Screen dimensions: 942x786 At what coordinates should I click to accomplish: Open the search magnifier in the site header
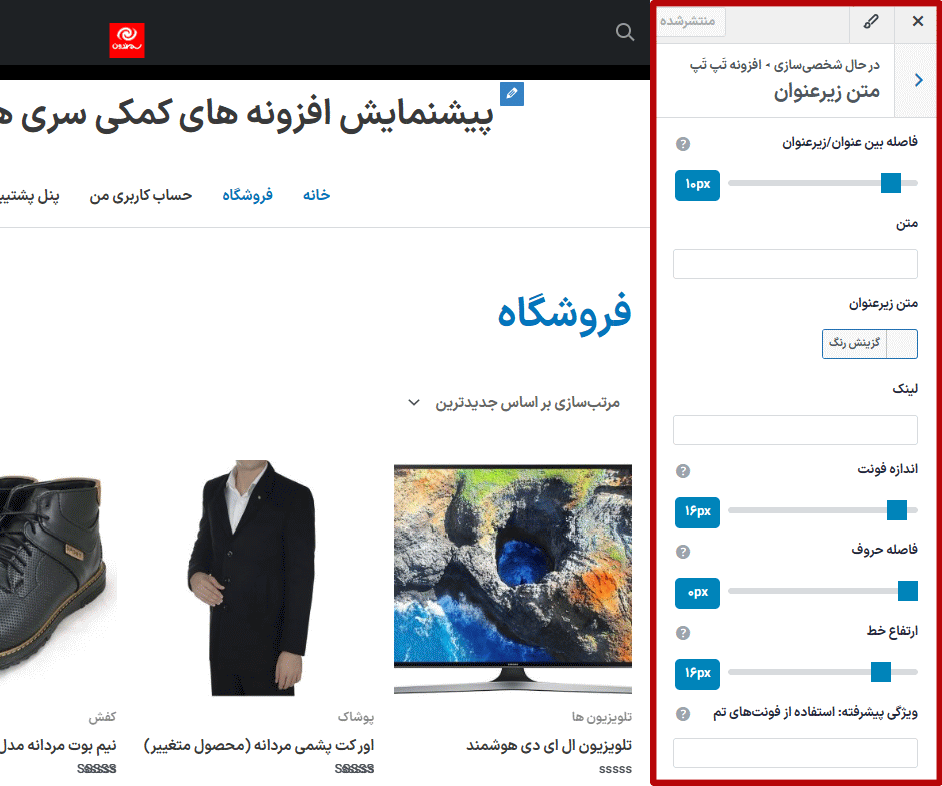(x=624, y=32)
